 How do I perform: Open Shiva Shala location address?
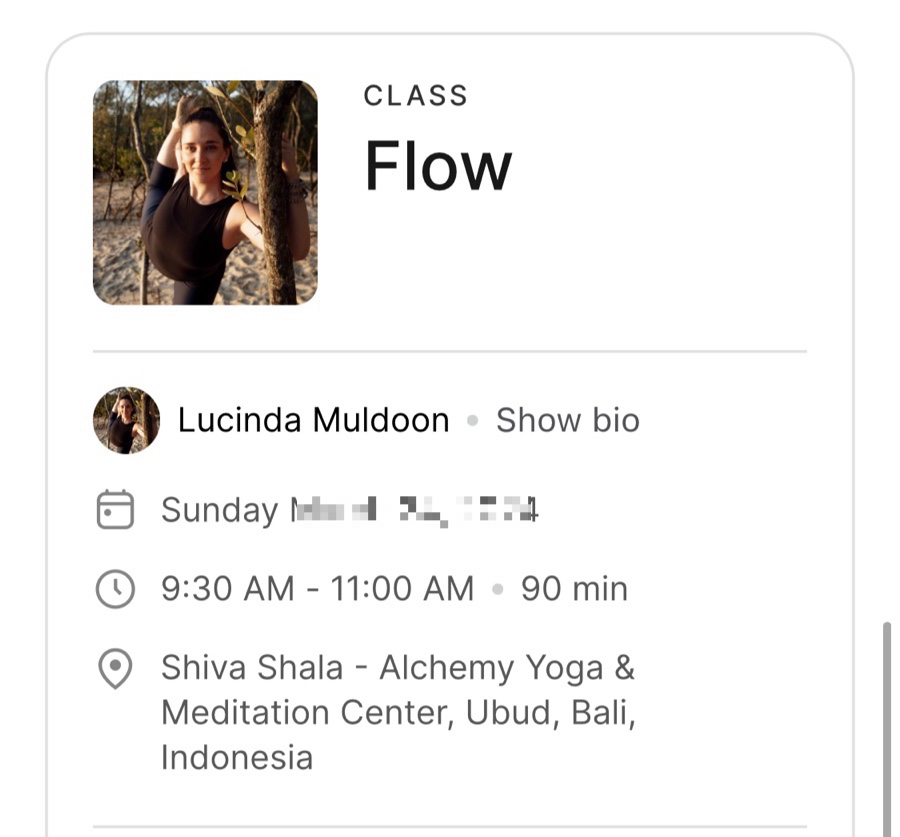[x=398, y=712]
